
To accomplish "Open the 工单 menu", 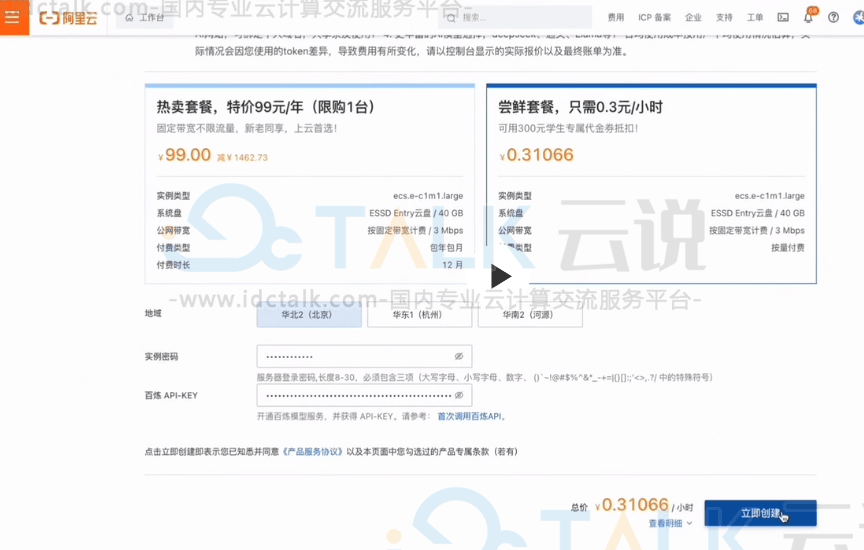I will pos(755,18).
